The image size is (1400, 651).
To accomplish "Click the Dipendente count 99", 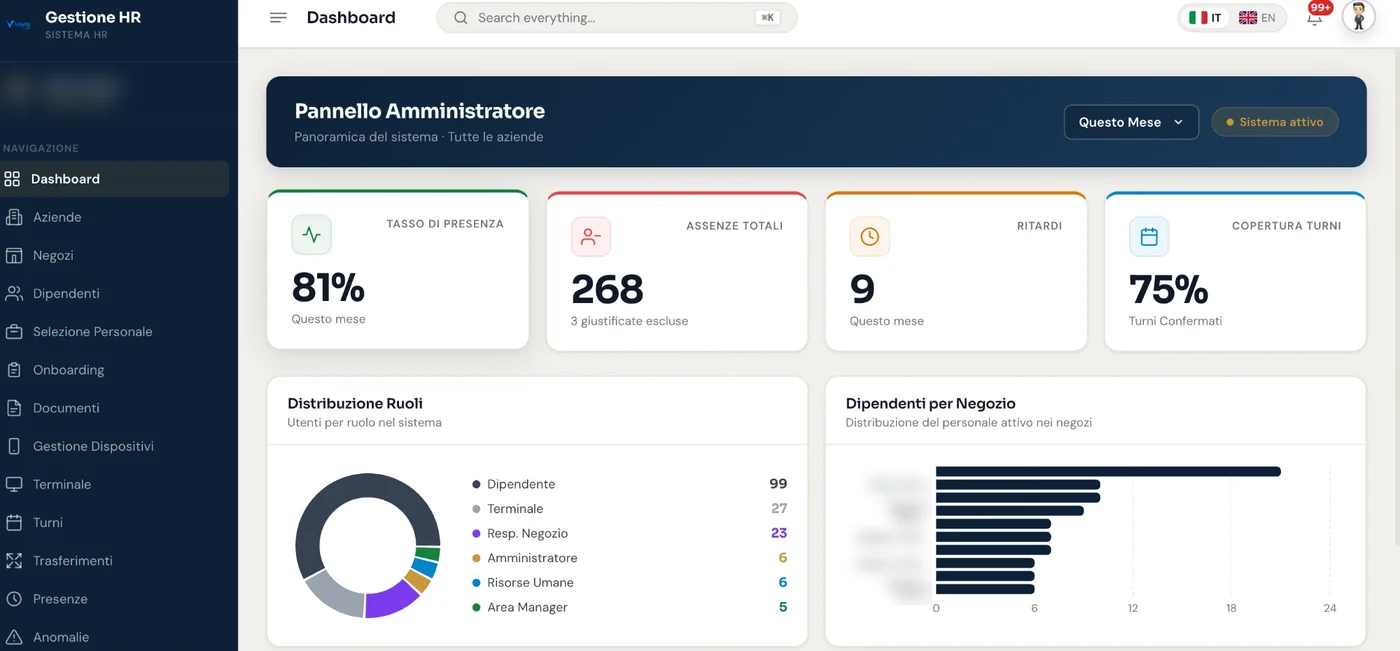I will pos(778,484).
